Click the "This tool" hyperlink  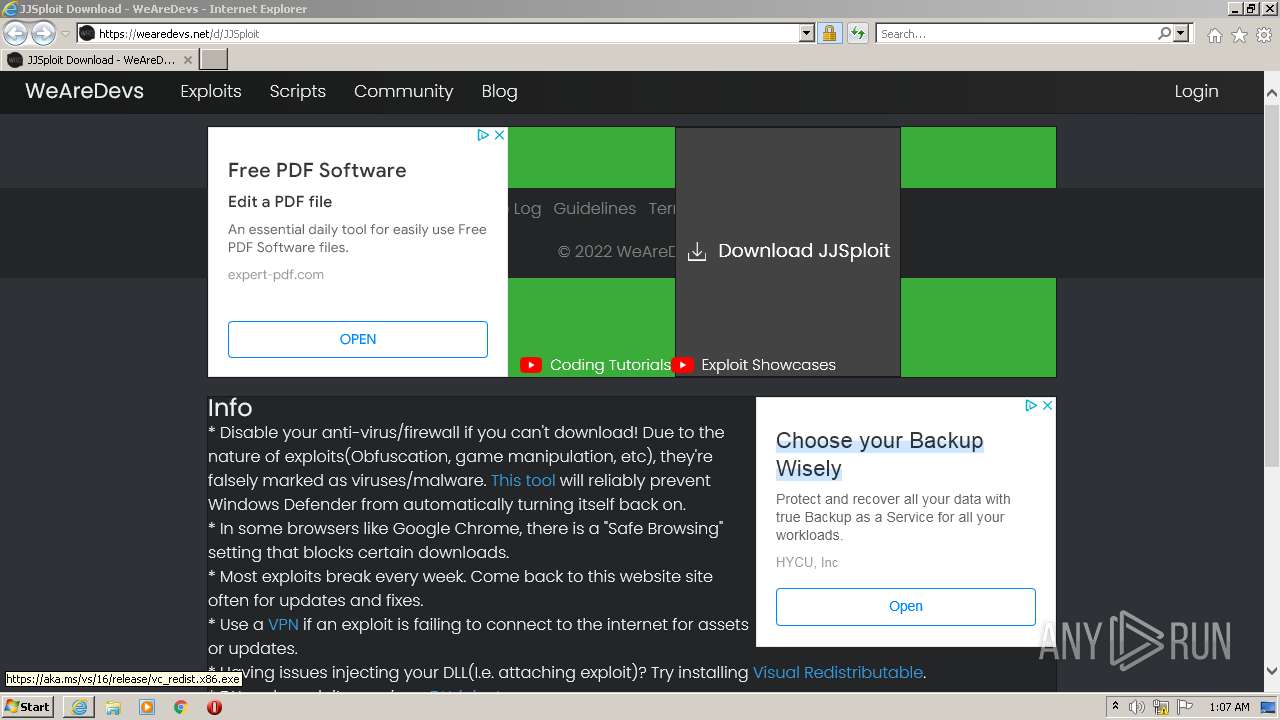click(x=523, y=480)
